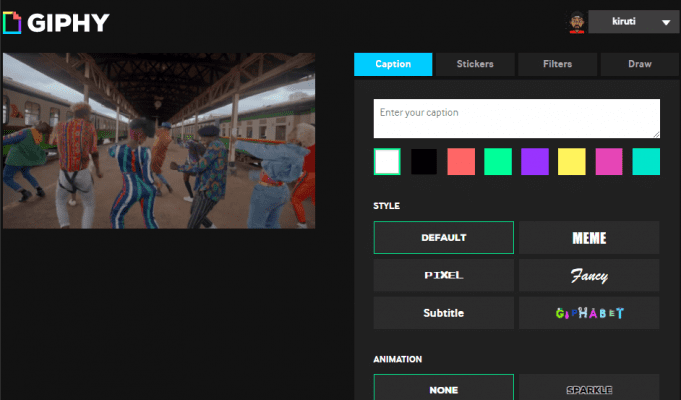Open the kiruti user avatar
Viewport: 681px width, 400px height.
(x=577, y=22)
